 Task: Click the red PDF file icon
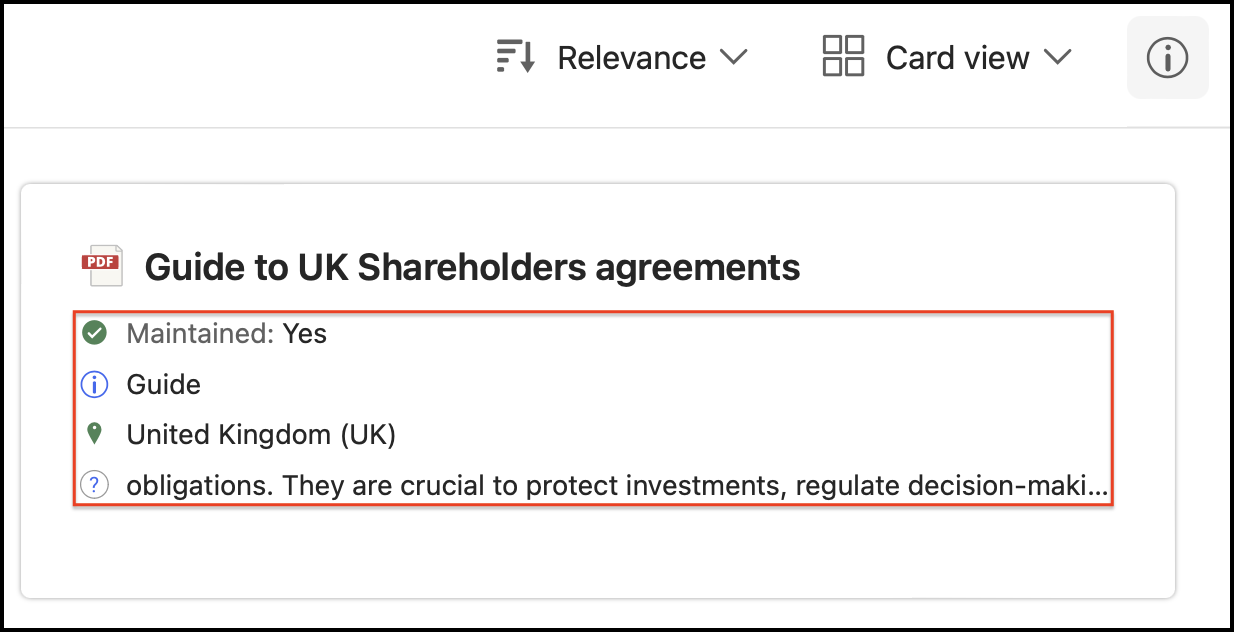(x=101, y=264)
